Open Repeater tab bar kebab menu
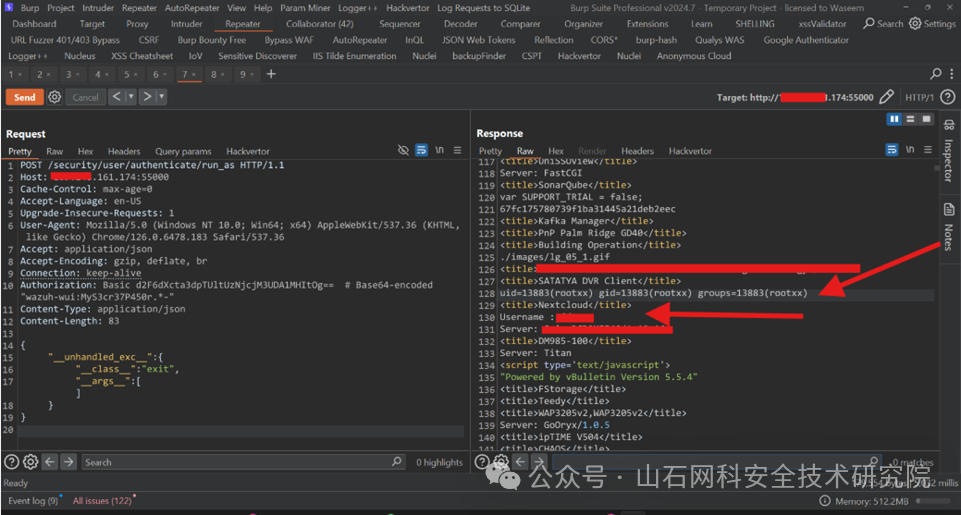The height and width of the screenshot is (515, 961). pyautogui.click(x=953, y=74)
